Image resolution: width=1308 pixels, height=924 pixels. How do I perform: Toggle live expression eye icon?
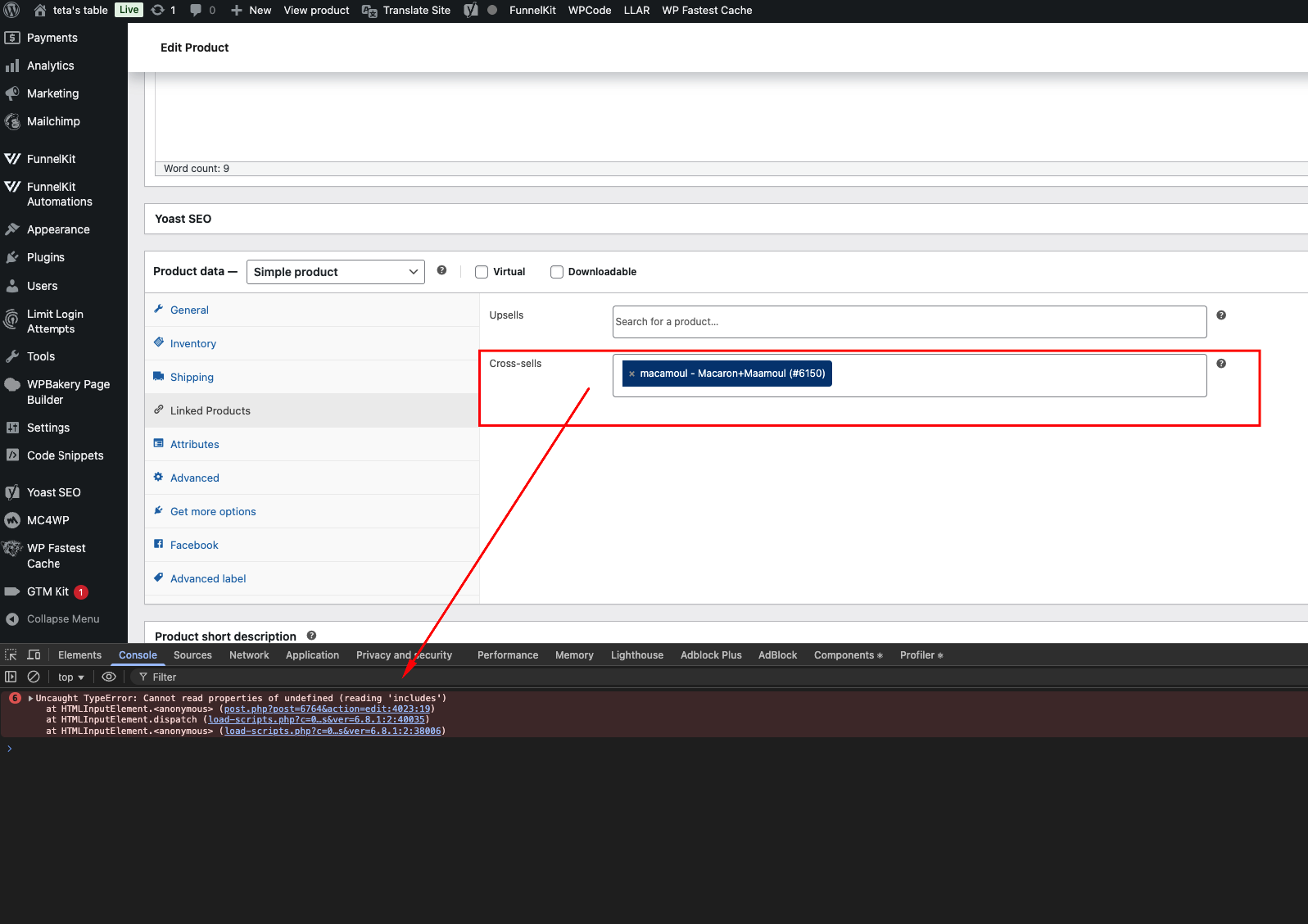pyautogui.click(x=109, y=677)
